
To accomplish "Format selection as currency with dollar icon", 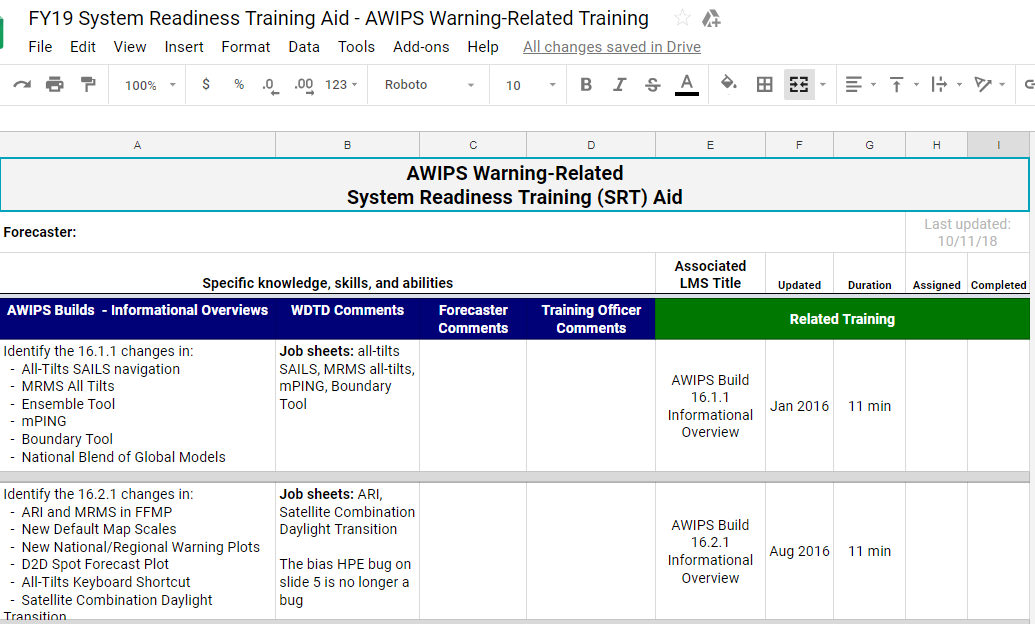I will click(x=206, y=85).
